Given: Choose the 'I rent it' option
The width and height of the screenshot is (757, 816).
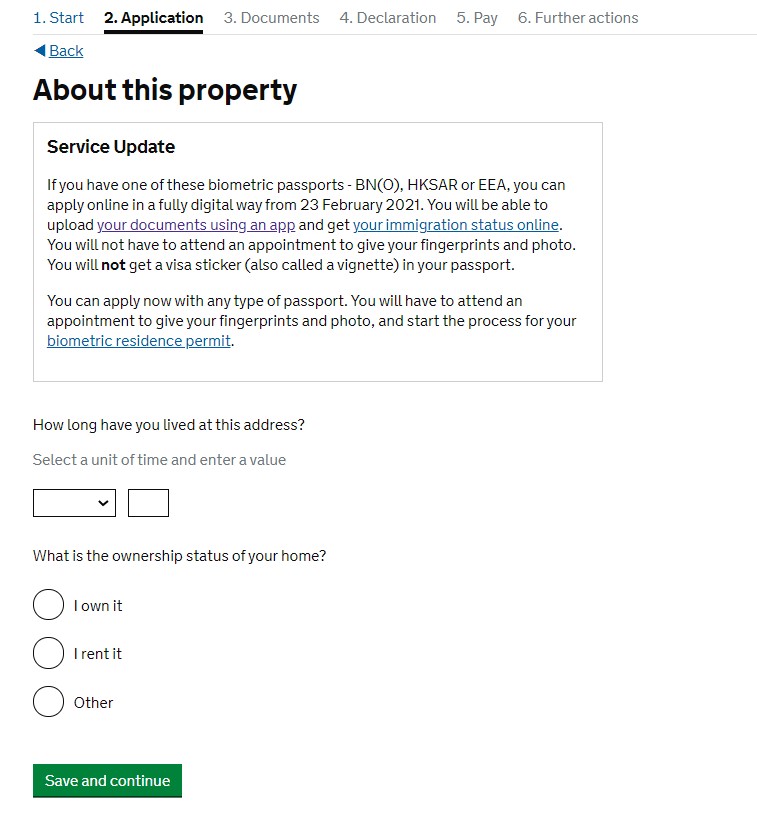Looking at the screenshot, I should 48,653.
